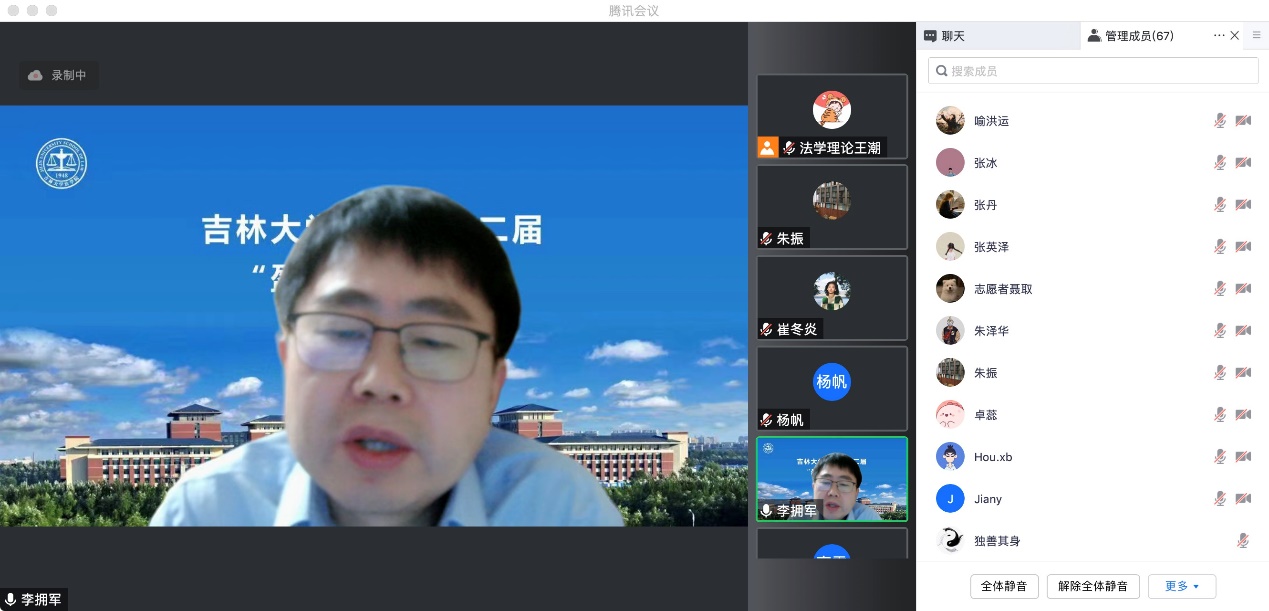Open the panel list menu icon
This screenshot has height=611, width=1269.
(x=1257, y=35)
